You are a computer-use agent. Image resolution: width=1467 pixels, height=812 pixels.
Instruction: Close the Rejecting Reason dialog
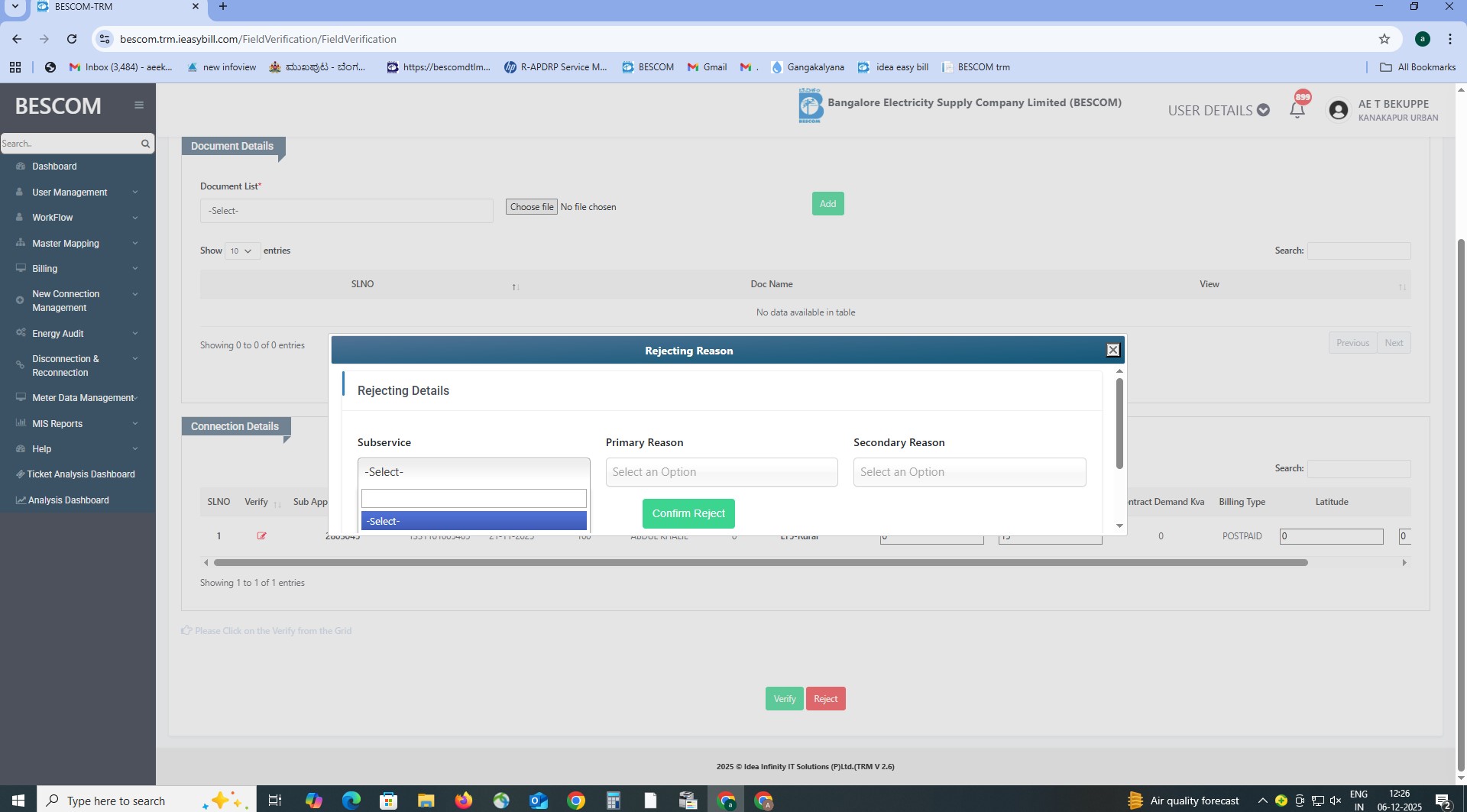pos(1113,350)
